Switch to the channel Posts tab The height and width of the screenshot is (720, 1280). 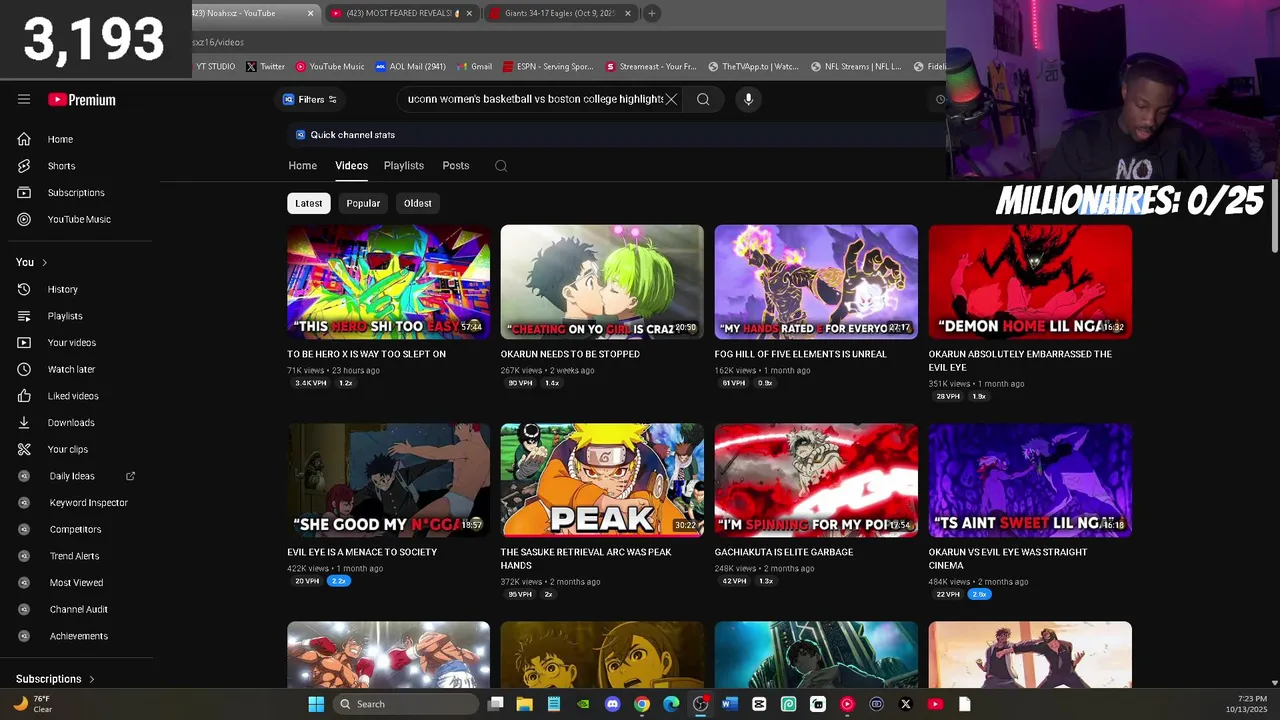[455, 166]
